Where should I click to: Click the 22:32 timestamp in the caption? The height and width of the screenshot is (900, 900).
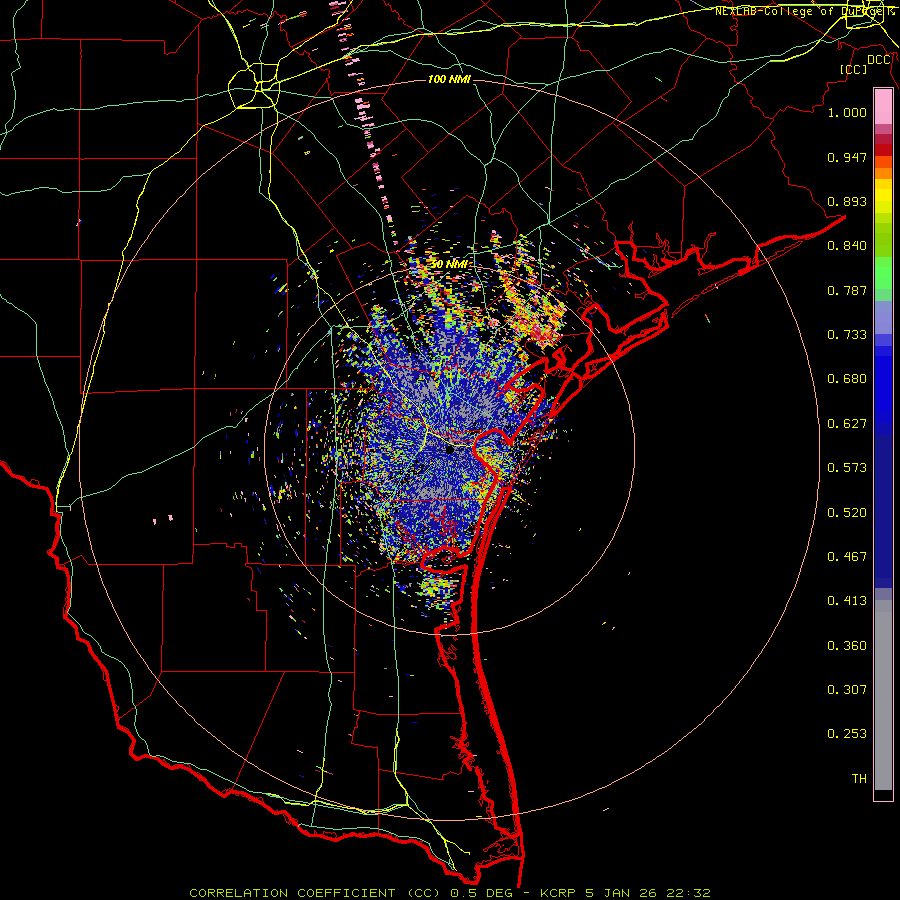point(688,893)
